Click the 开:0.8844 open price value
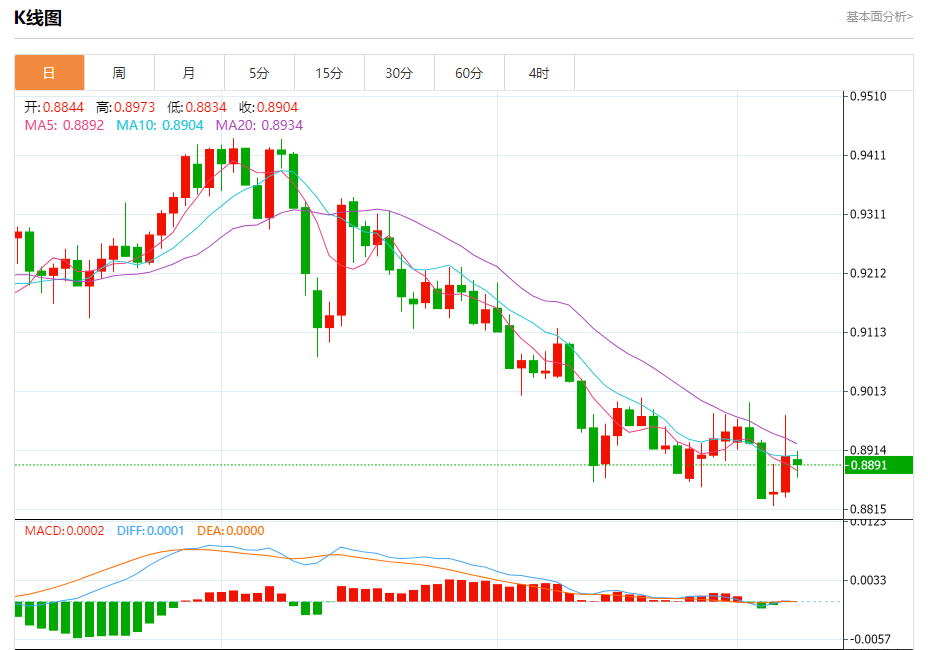Screen dimensions: 928x650 point(54,107)
